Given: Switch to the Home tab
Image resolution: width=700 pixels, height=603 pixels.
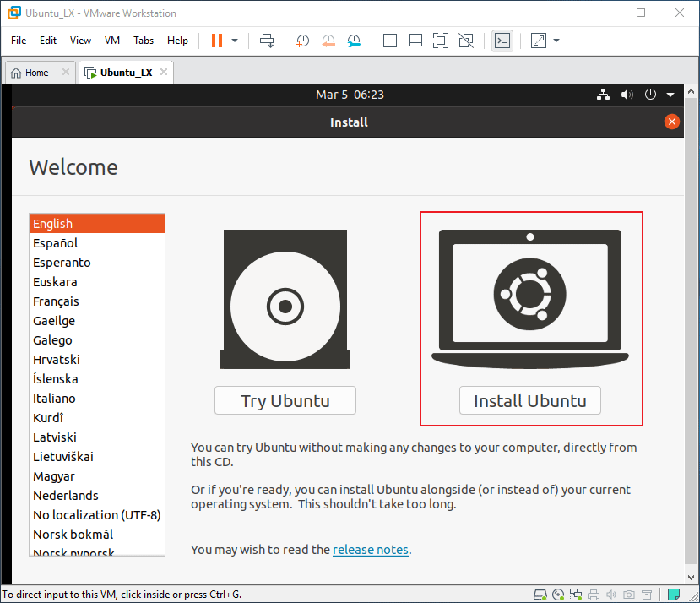Looking at the screenshot, I should [x=37, y=73].
